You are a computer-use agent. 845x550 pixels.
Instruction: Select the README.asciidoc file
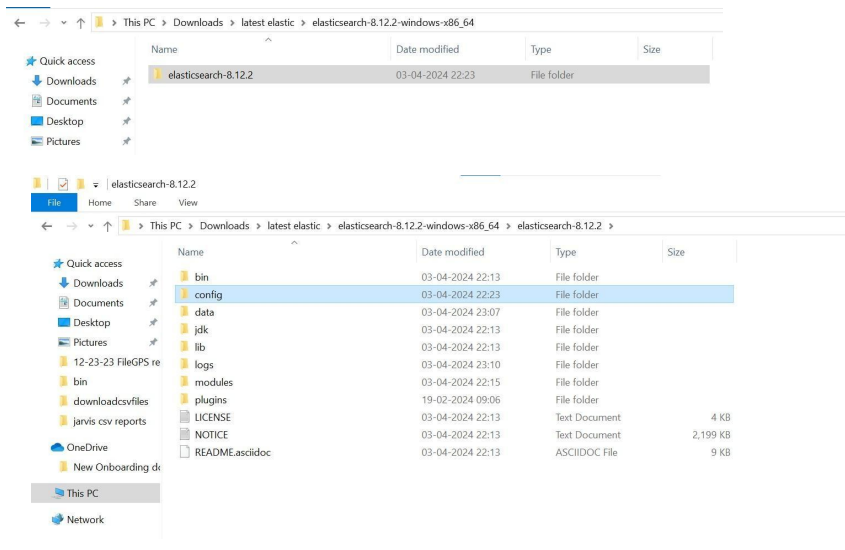pyautogui.click(x=454, y=452)
